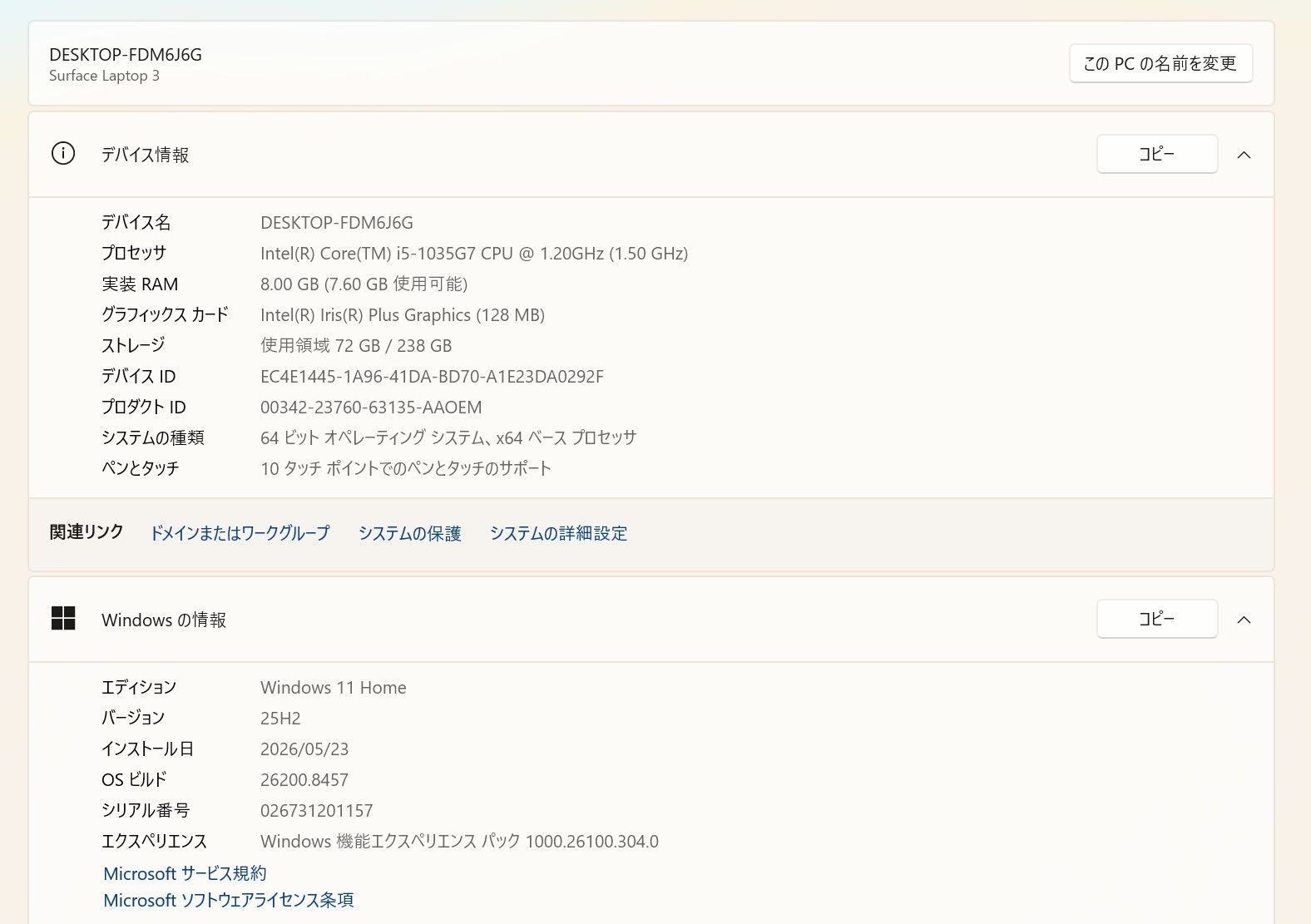This screenshot has width=1311, height=924.
Task: Click the グラフィックス カード label
Action: pos(165,314)
